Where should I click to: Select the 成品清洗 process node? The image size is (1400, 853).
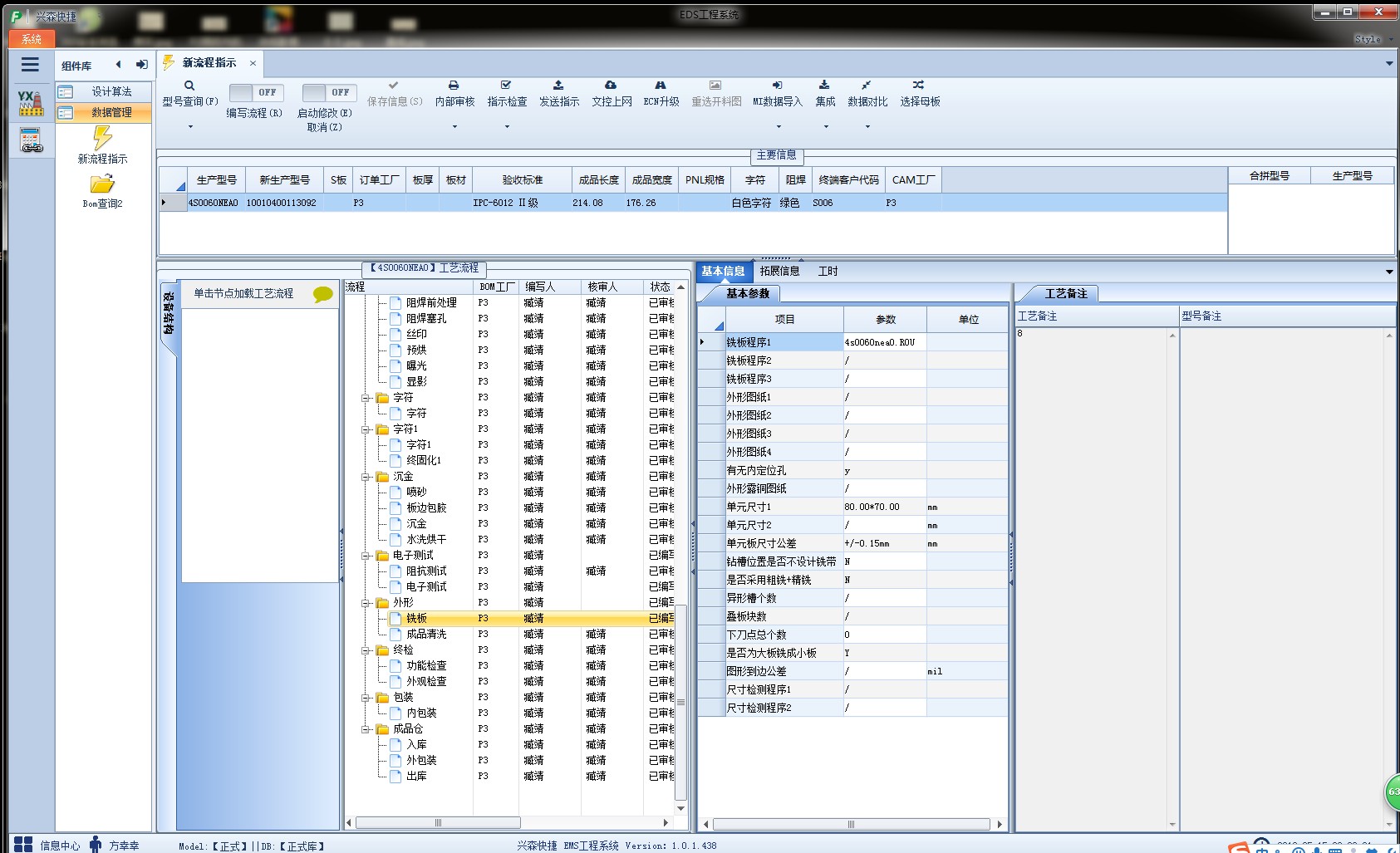pos(426,635)
